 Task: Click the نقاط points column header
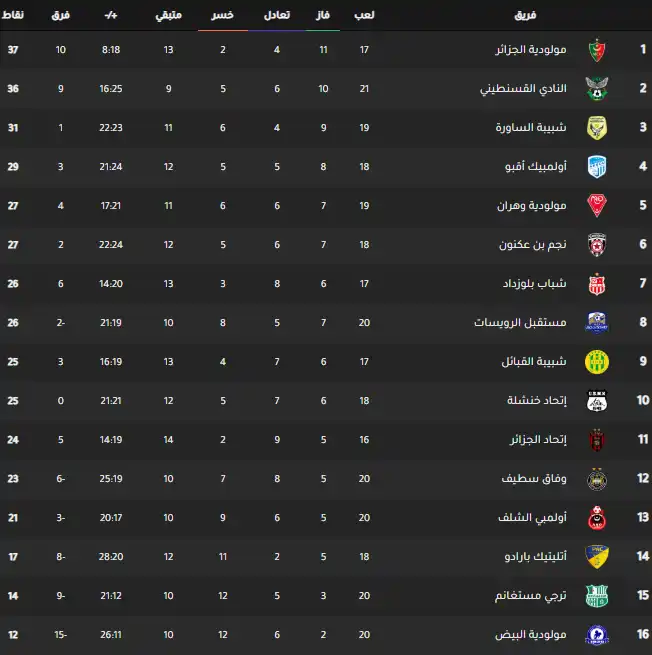pyautogui.click(x=17, y=16)
